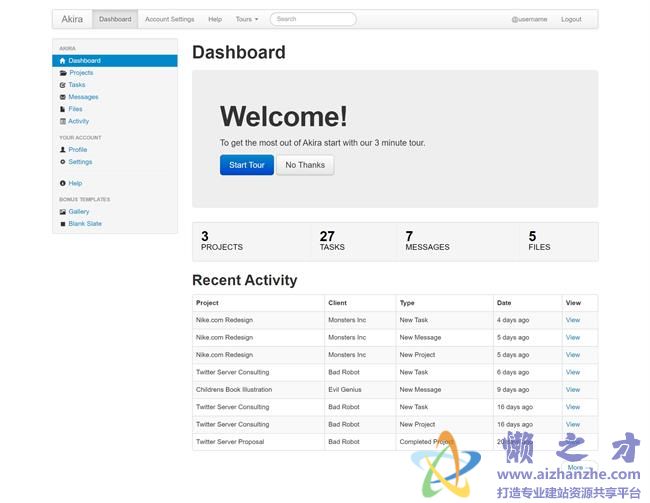Click the Messages envelope icon in sidebar

[x=63, y=97]
